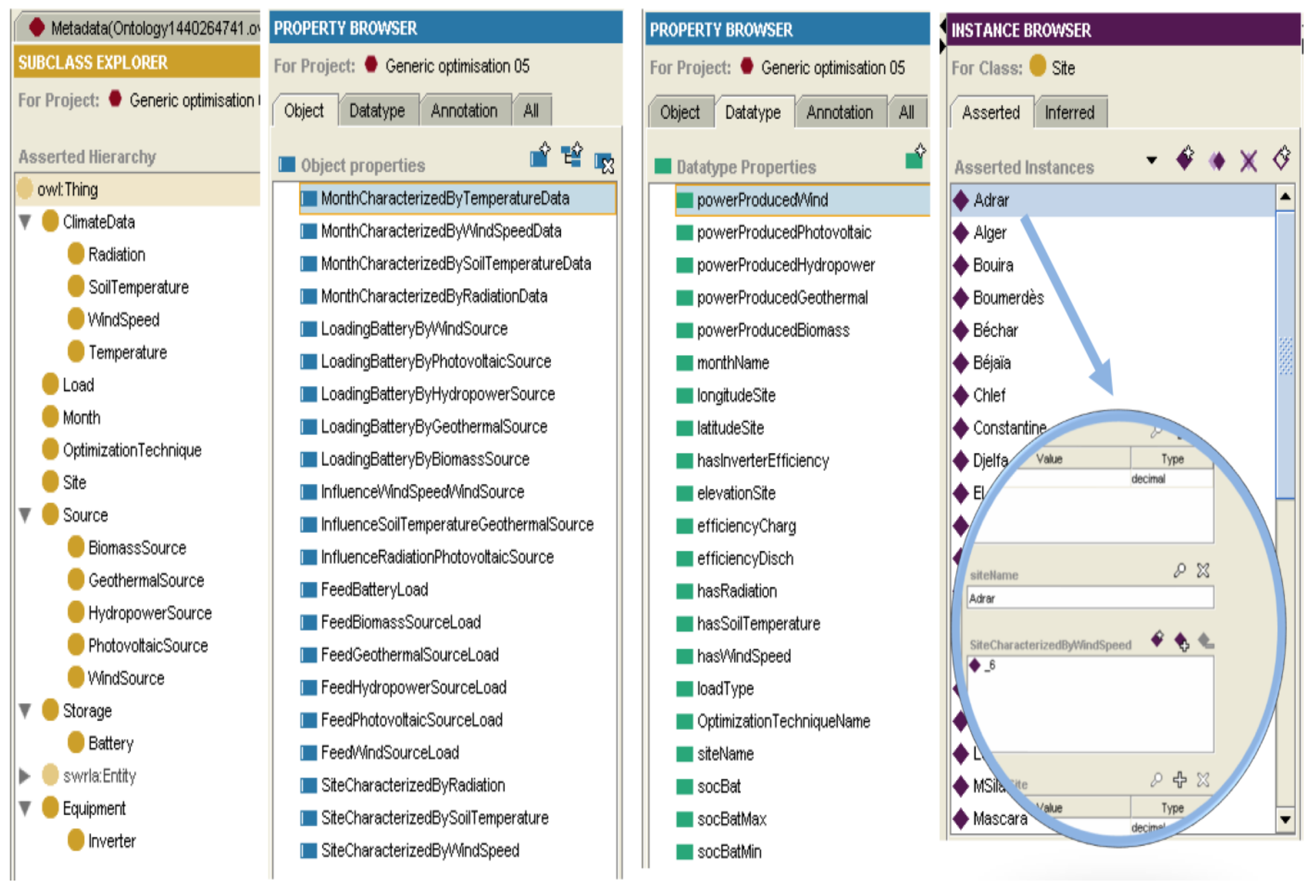This screenshot has width=1316, height=896.
Task: Click the instance list scrollbar thumb
Action: 1285,355
